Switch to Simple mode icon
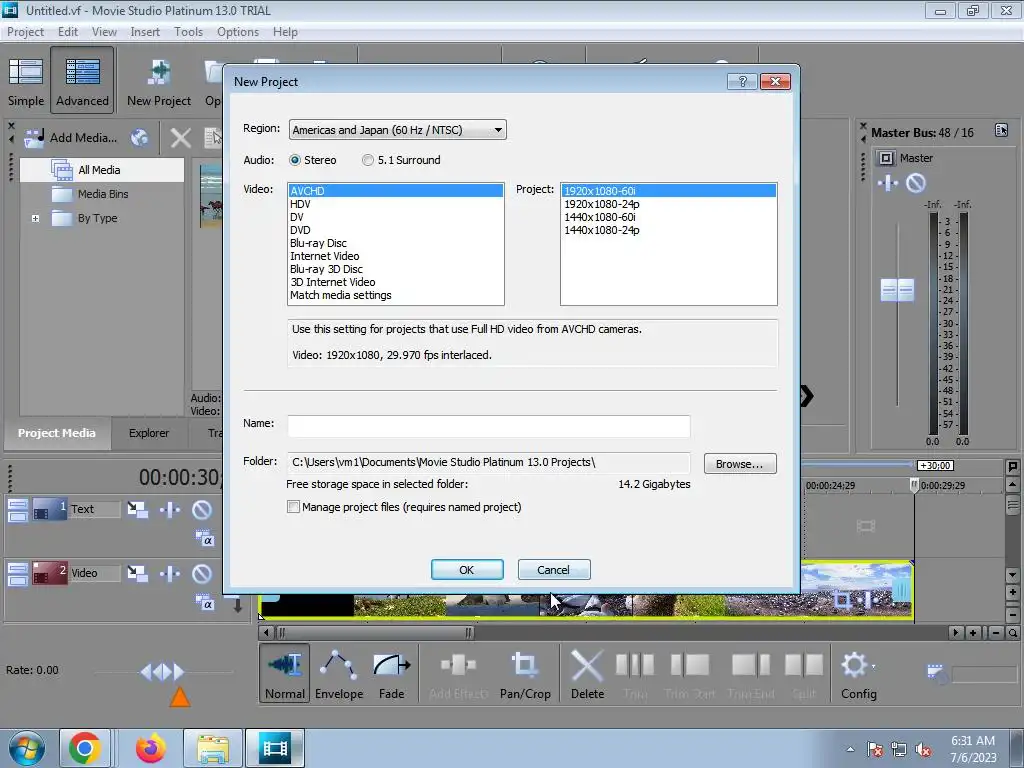This screenshot has height=768, width=1024. coord(25,80)
